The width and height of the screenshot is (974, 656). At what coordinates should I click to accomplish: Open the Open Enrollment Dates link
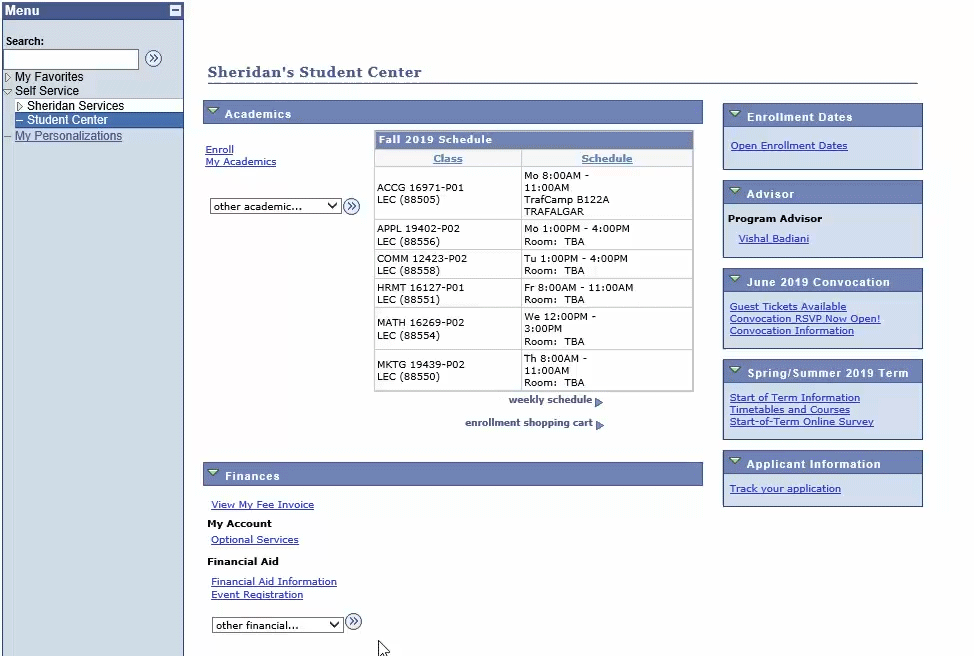pos(789,145)
